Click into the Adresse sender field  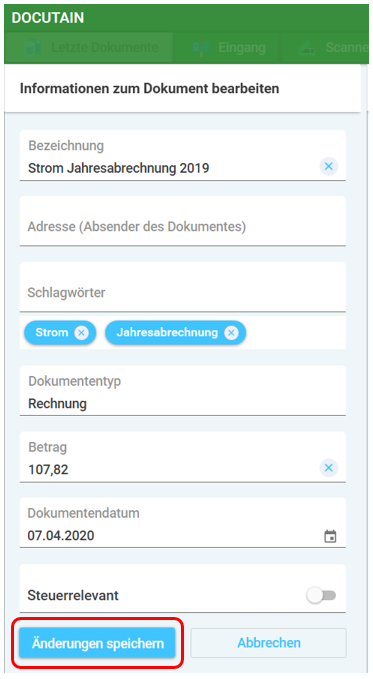(x=182, y=221)
